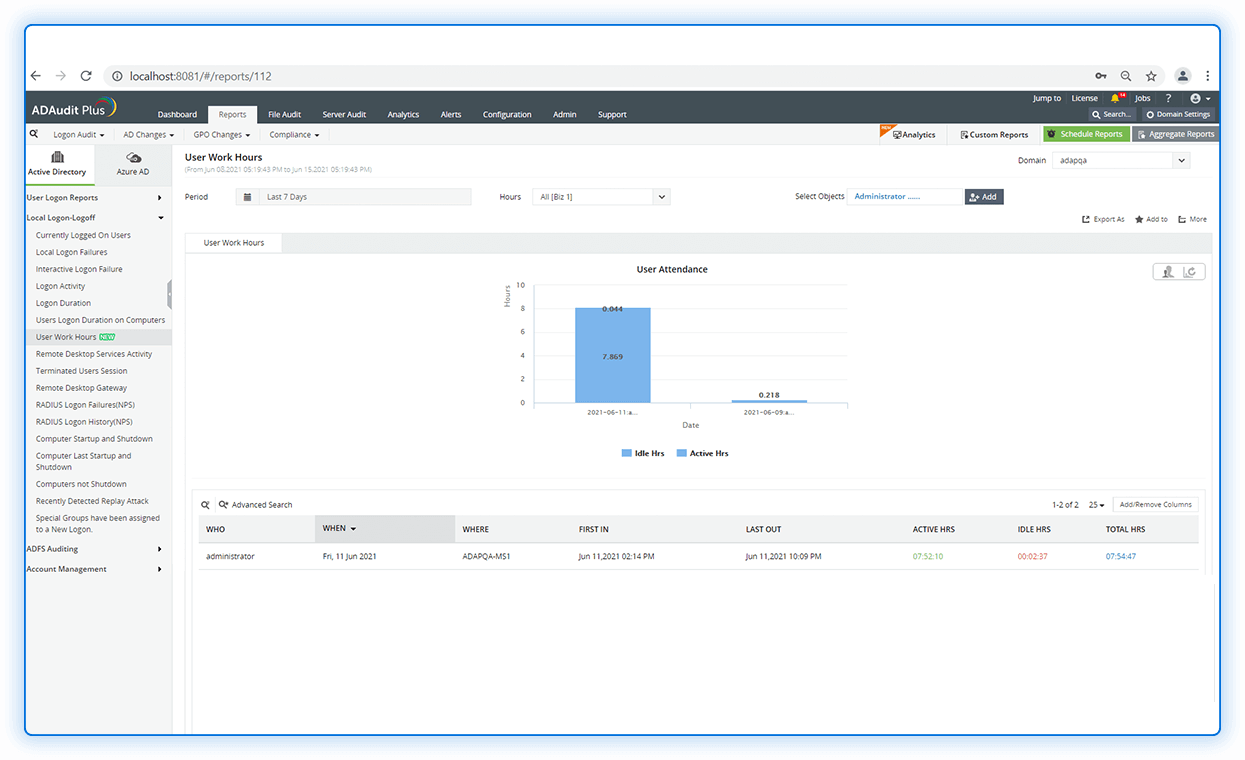Open the Domain adapqa dropdown
The height and width of the screenshot is (760, 1245).
[x=1121, y=160]
